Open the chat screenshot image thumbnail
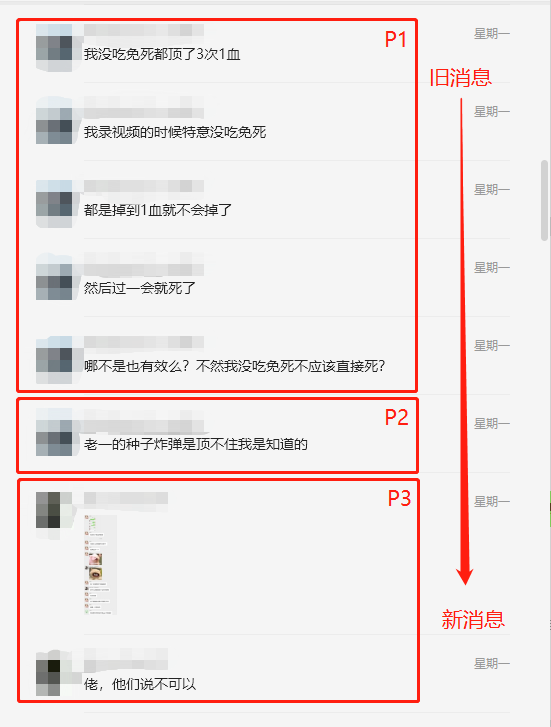 click(100, 565)
